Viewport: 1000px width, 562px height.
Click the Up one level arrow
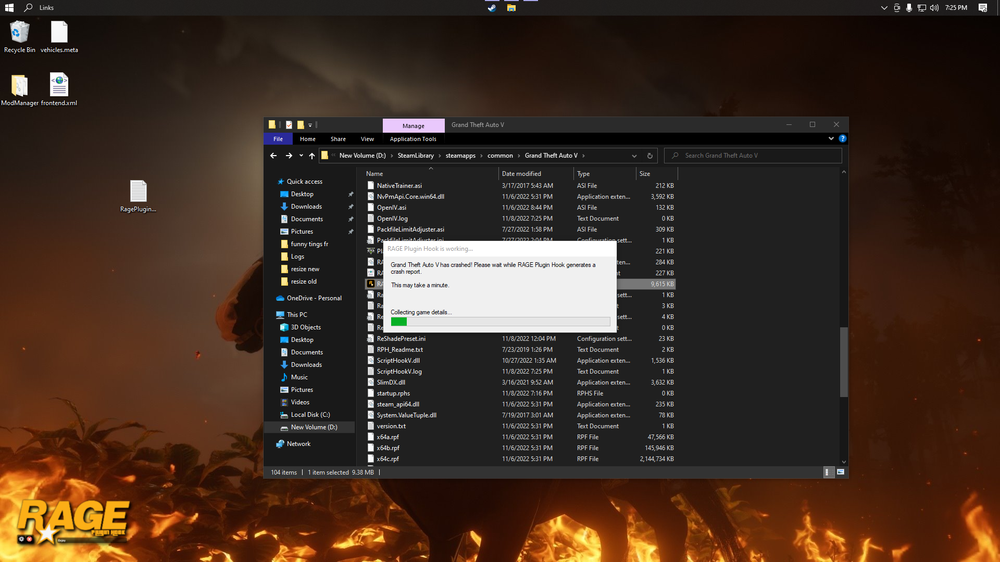312,156
